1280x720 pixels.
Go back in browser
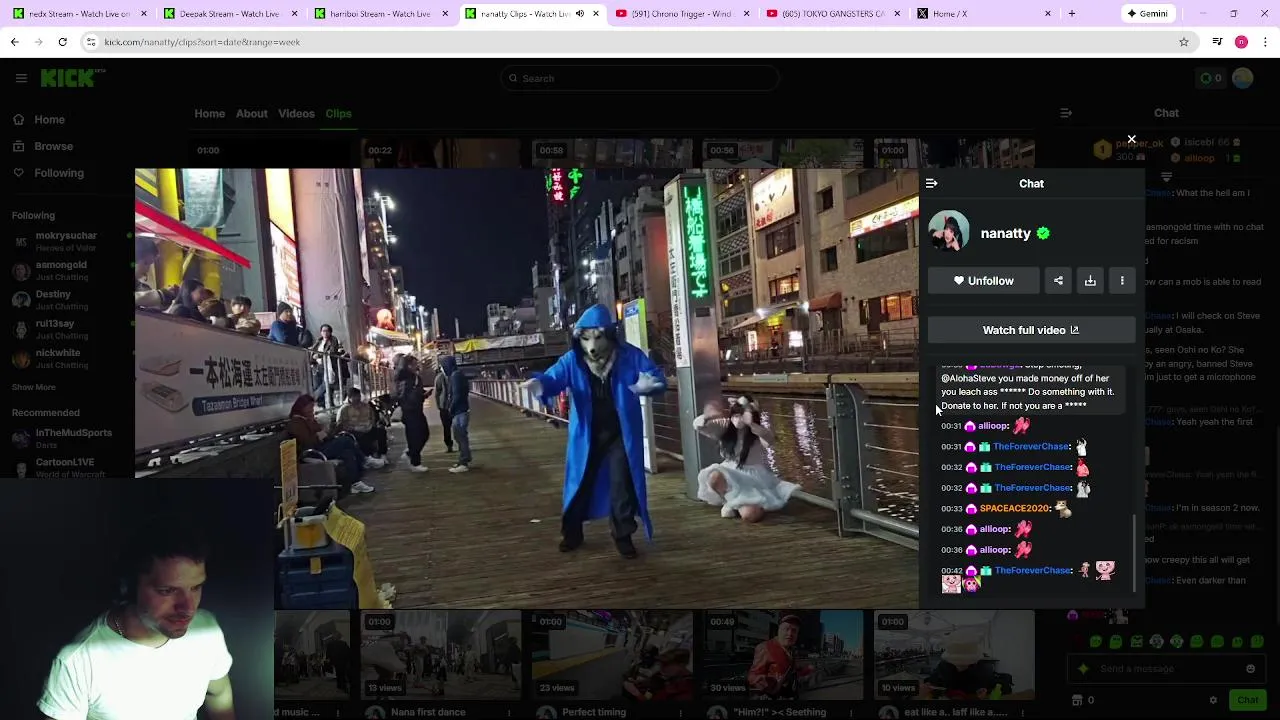tap(14, 42)
